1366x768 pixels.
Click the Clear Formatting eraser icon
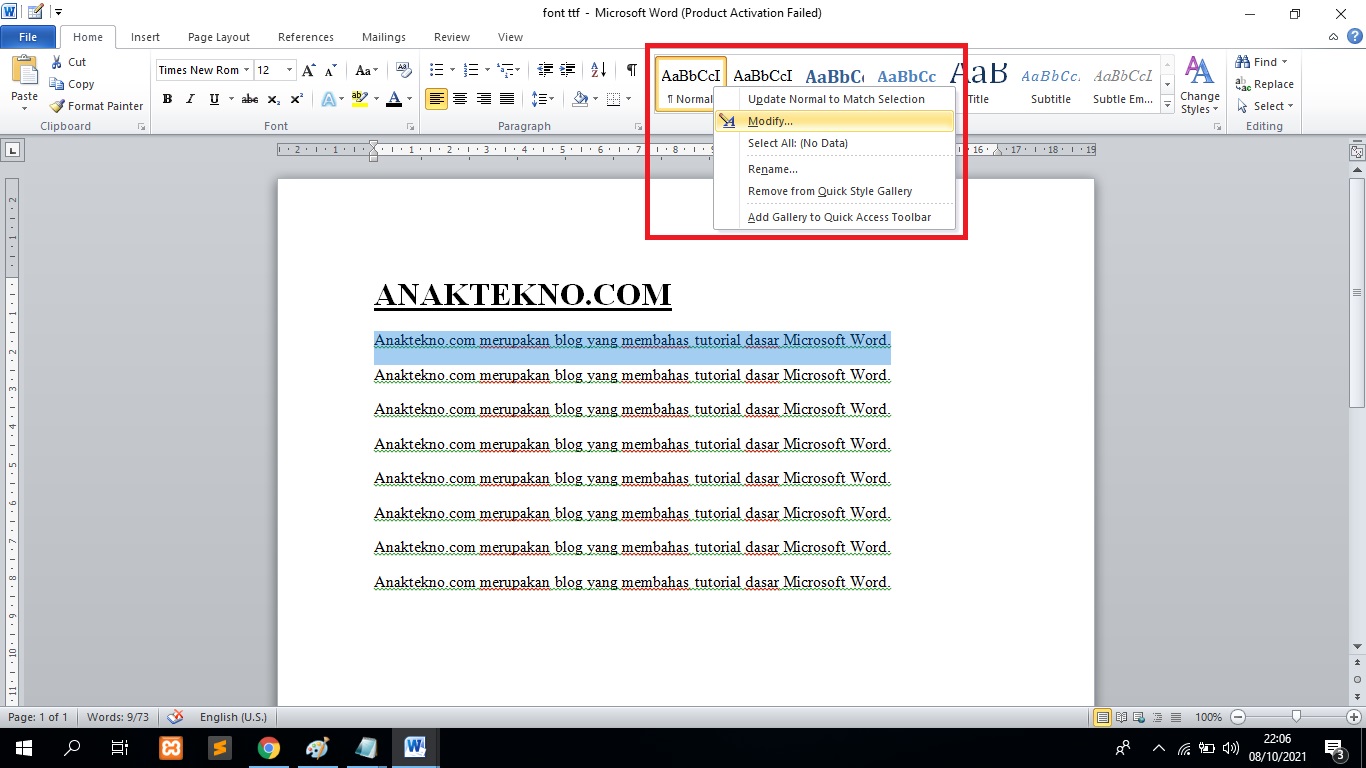(404, 70)
